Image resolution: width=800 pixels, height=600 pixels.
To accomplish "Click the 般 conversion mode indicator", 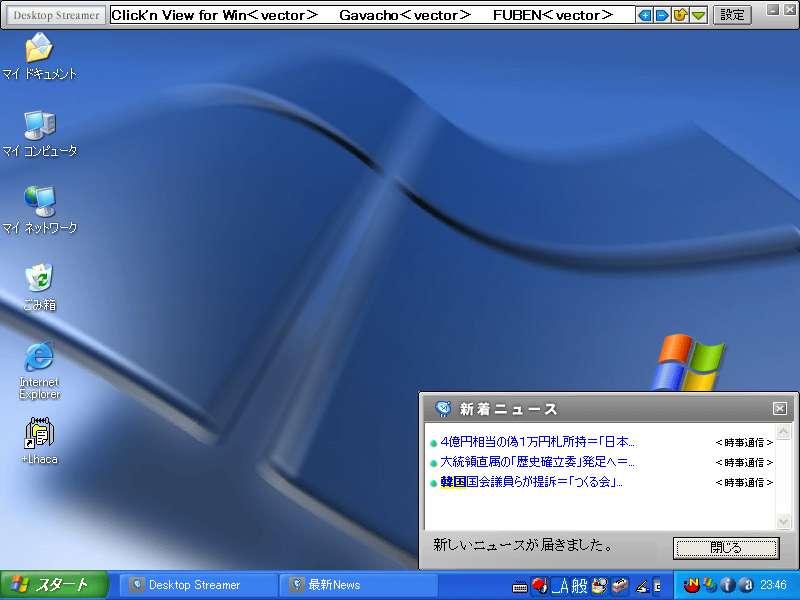I will (579, 586).
